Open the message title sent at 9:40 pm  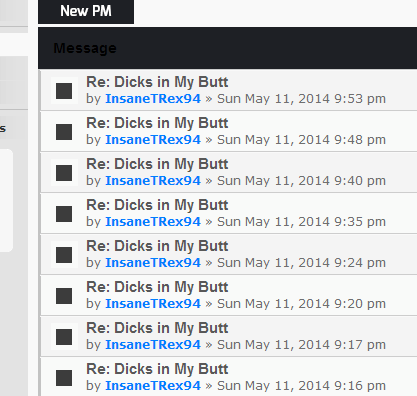(x=157, y=164)
